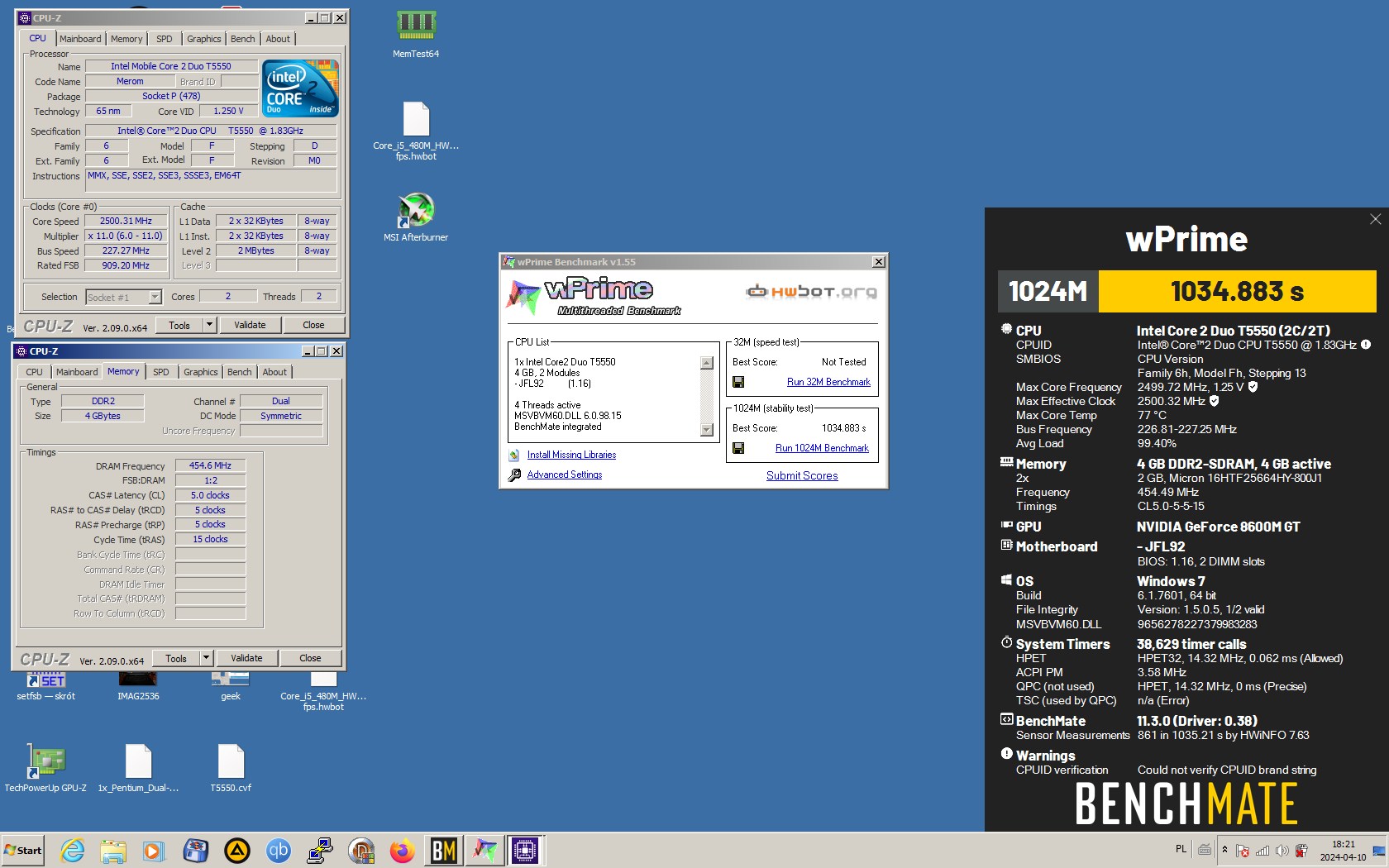The height and width of the screenshot is (868, 1389).
Task: Close the BenchMate result panel
Action: 1375,219
